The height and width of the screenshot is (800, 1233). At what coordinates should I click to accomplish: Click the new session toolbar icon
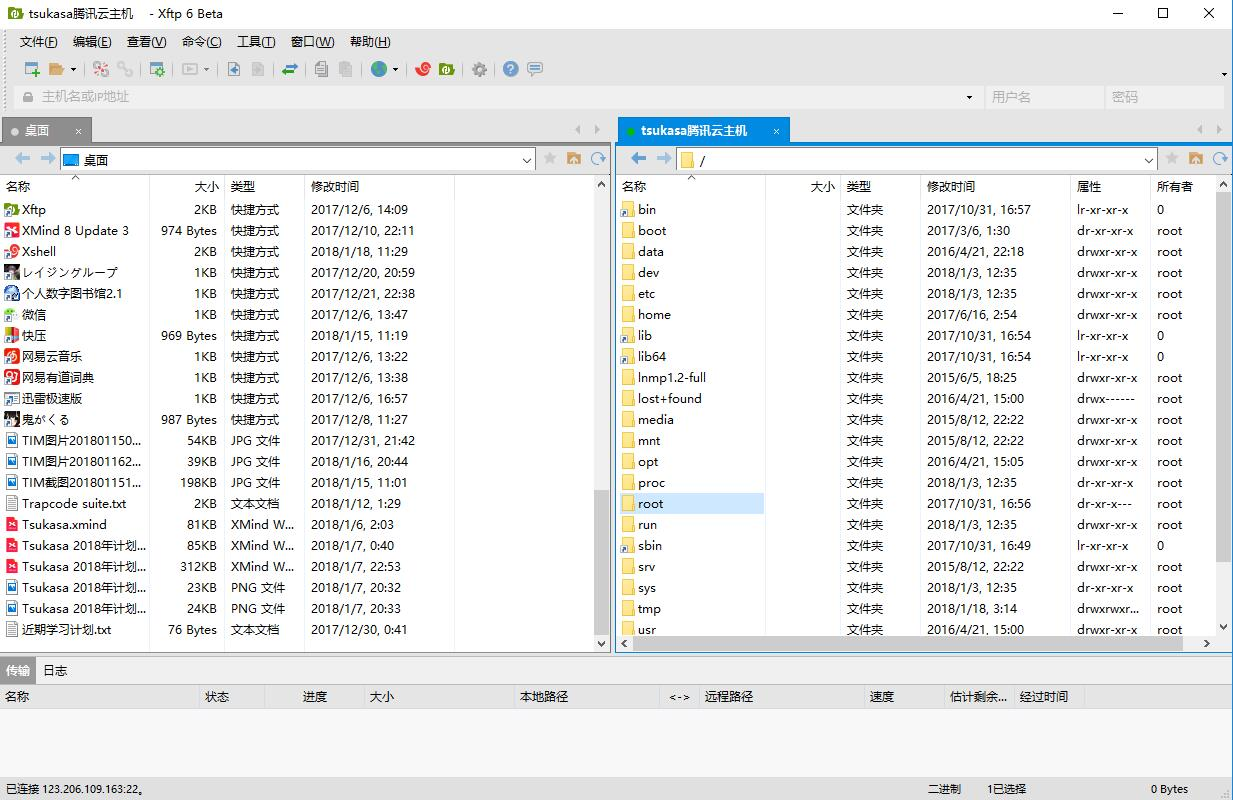(32, 69)
